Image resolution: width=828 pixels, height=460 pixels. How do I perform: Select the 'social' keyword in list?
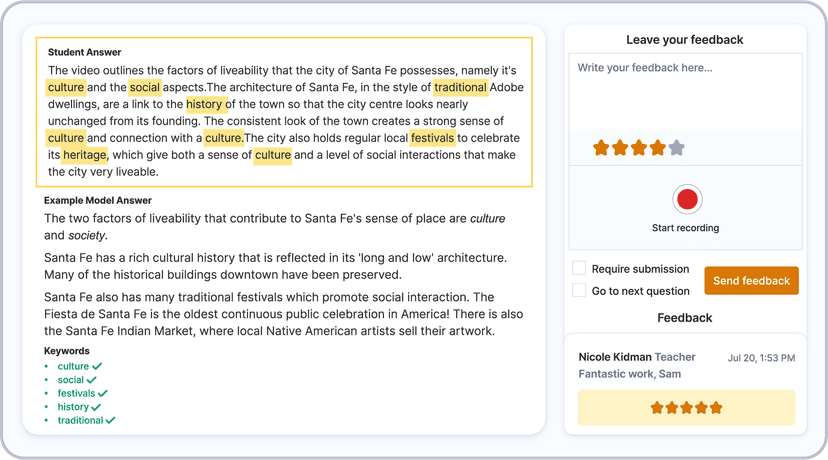tap(71, 380)
